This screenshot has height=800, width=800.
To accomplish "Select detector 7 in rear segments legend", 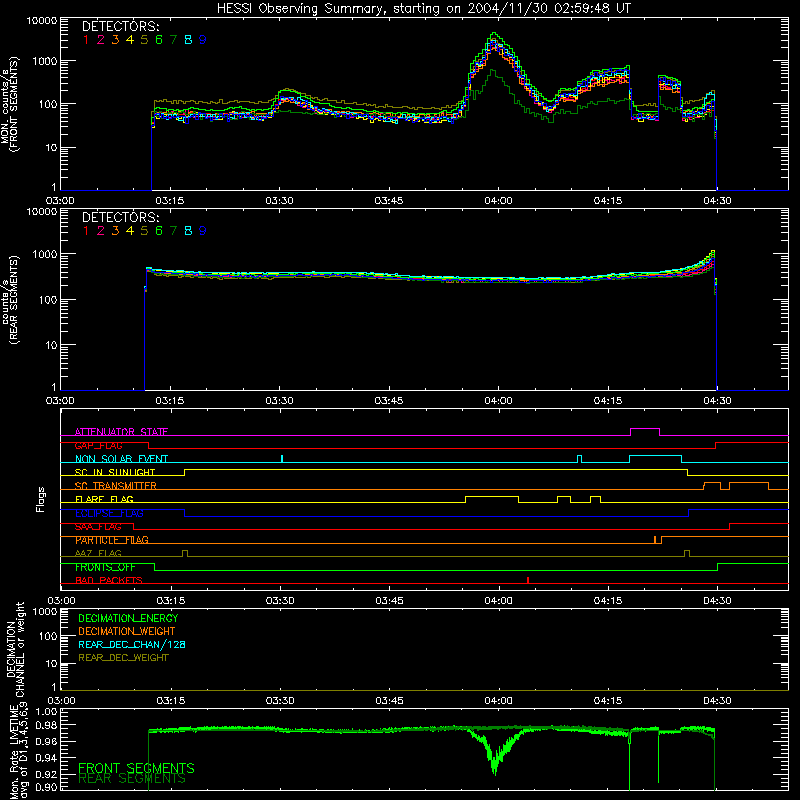I will [173, 231].
